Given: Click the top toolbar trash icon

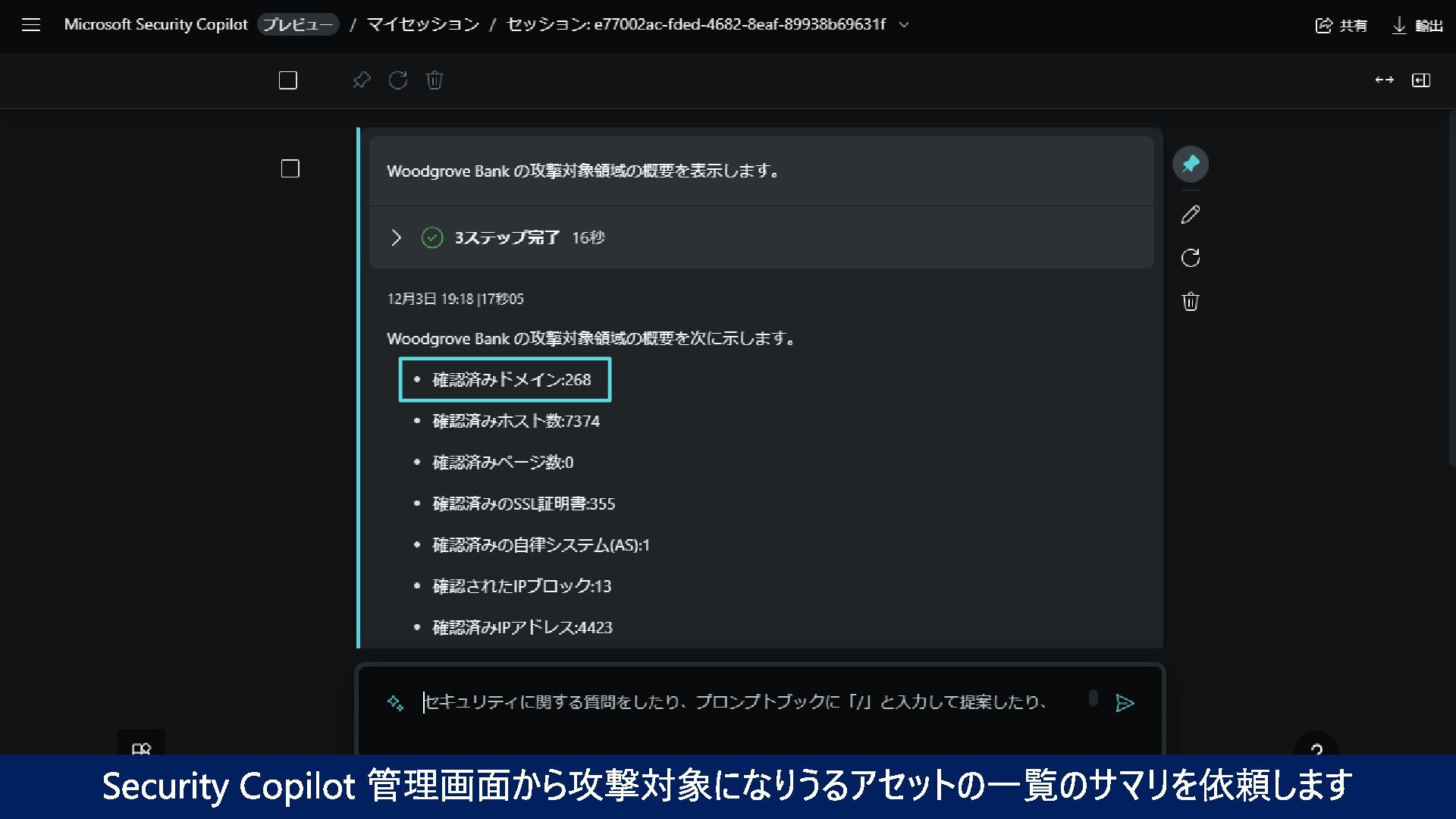Looking at the screenshot, I should coord(435,80).
